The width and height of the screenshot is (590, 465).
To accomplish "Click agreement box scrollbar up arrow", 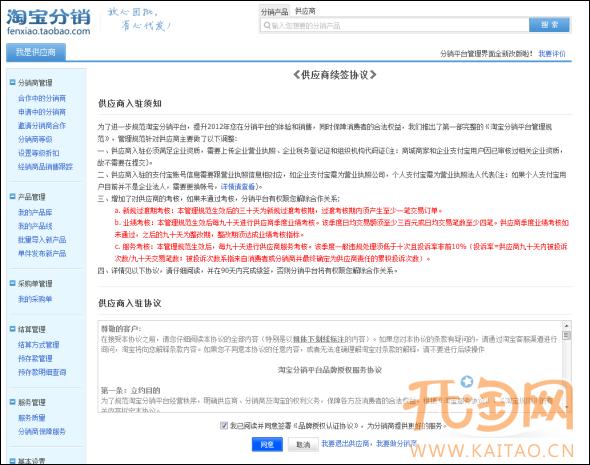I will coord(566,325).
